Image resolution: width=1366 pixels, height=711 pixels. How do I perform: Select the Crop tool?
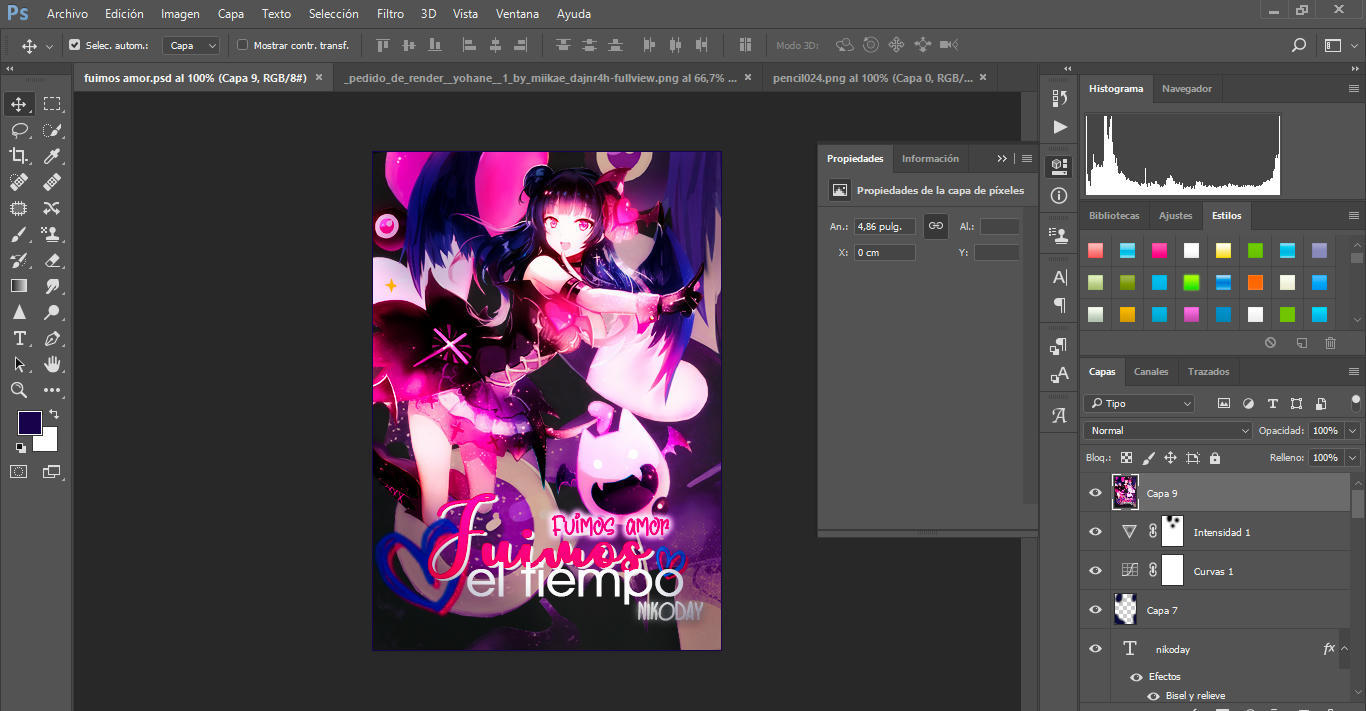(x=19, y=156)
